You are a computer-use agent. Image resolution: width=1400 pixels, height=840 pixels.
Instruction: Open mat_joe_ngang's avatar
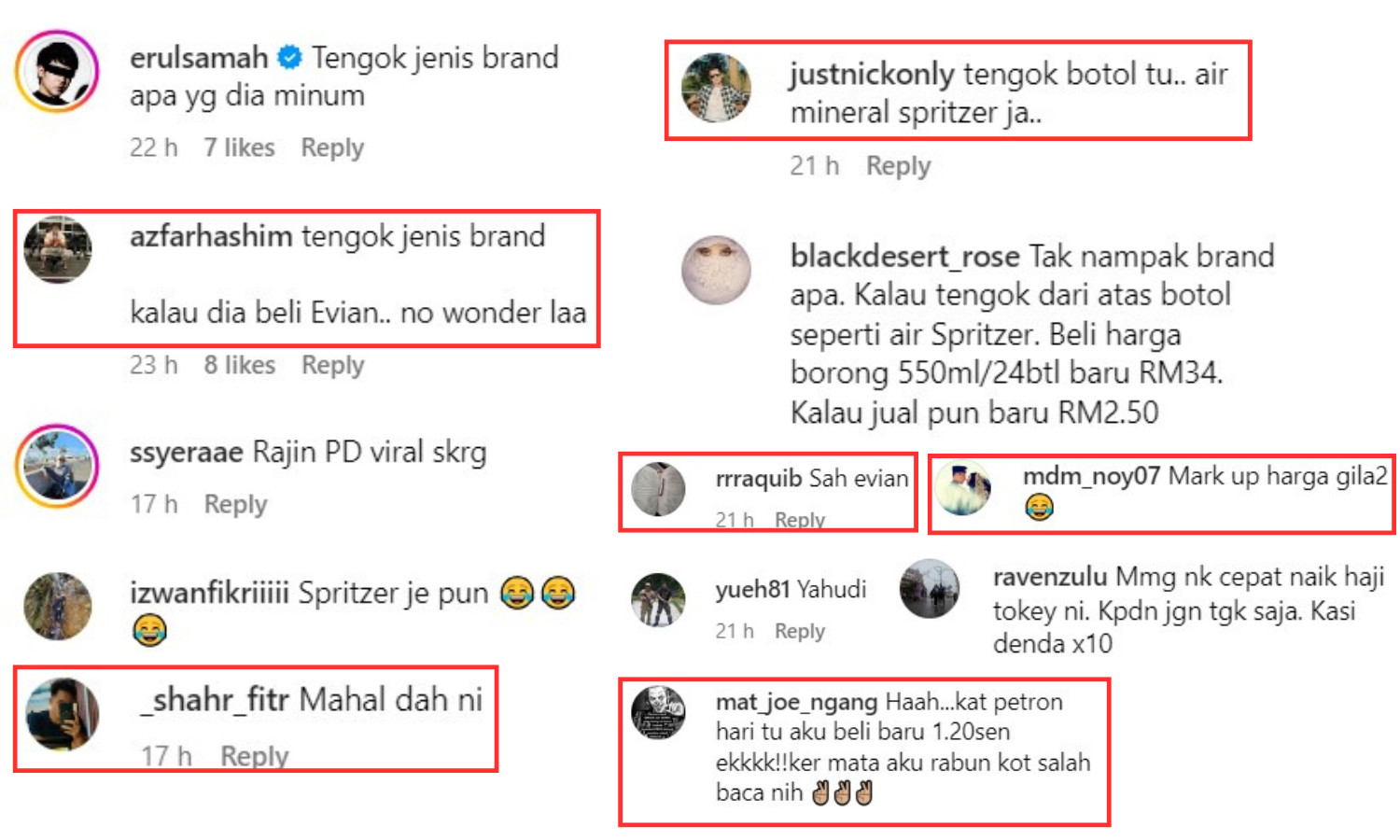coord(658,713)
